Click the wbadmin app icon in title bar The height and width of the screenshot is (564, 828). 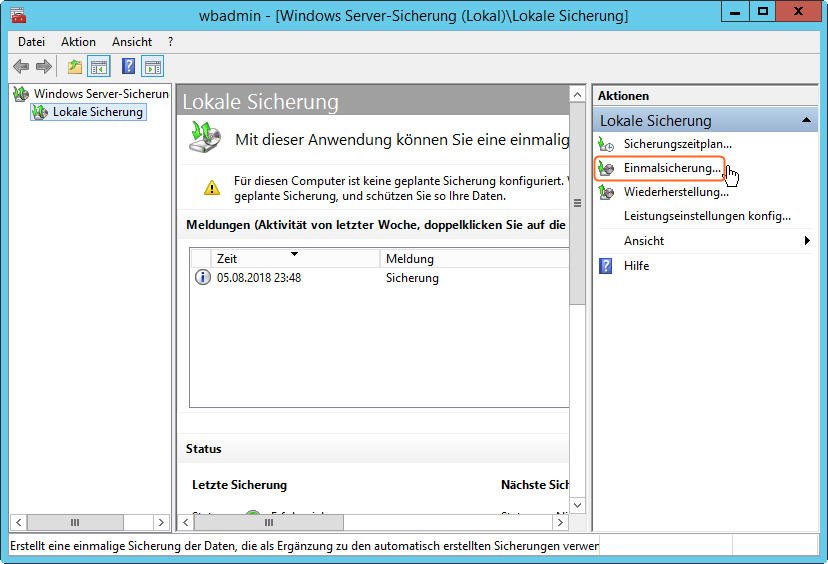coord(18,15)
